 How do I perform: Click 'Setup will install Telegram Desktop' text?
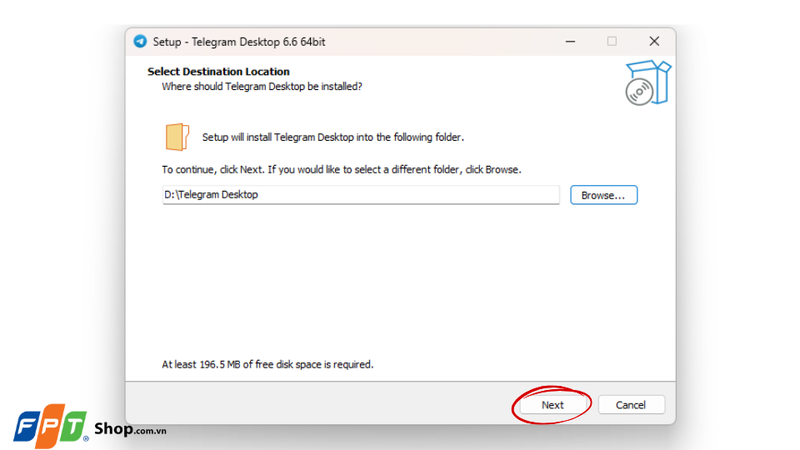[333, 137]
